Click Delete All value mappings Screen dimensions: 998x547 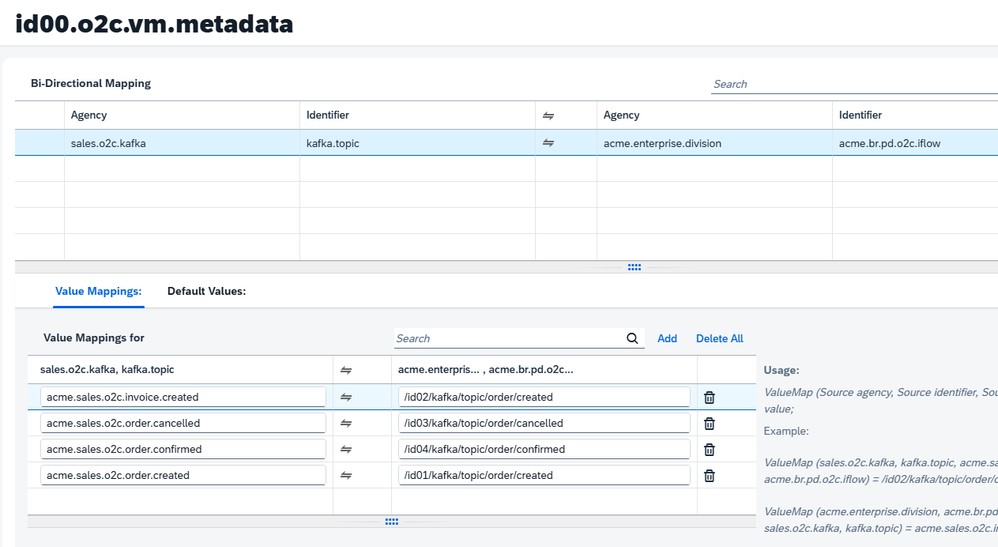click(719, 338)
